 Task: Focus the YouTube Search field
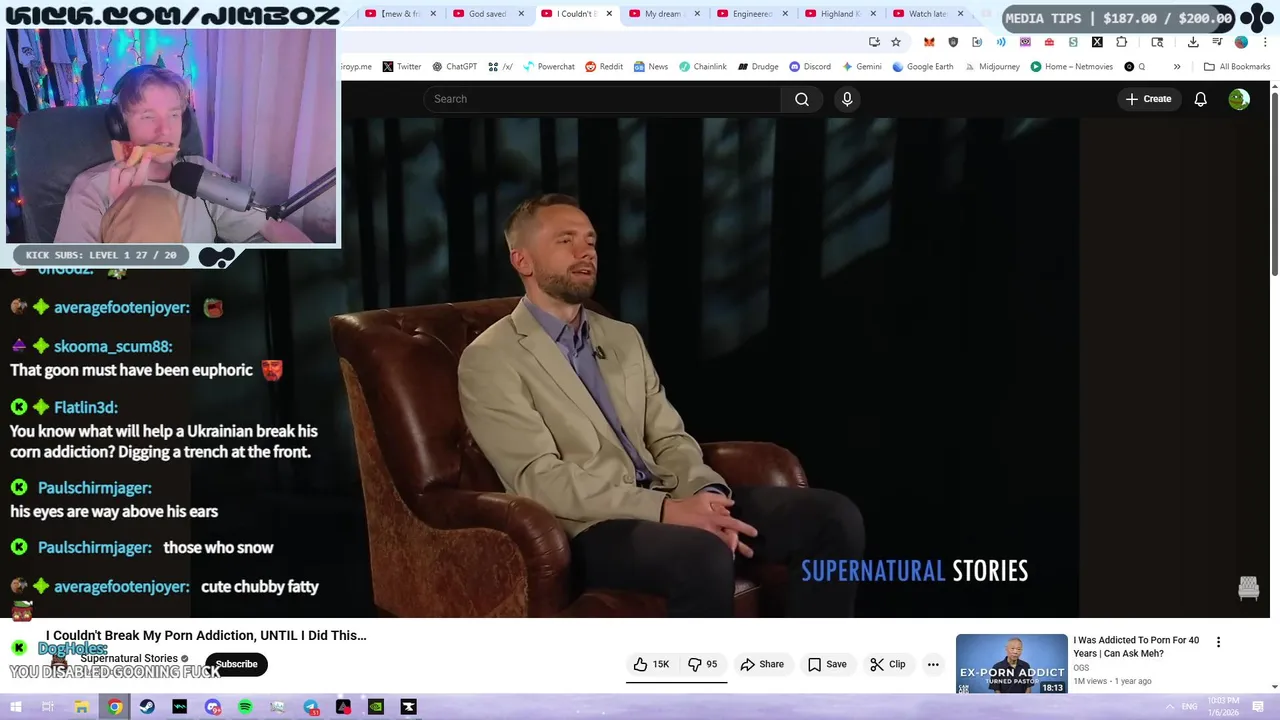[602, 99]
